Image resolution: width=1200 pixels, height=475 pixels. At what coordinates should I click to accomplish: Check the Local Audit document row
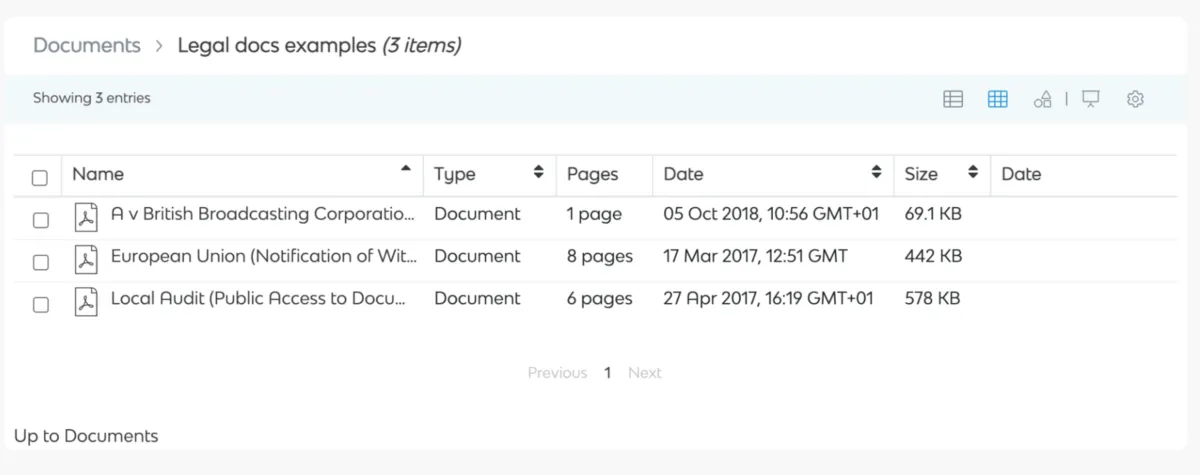tap(41, 305)
